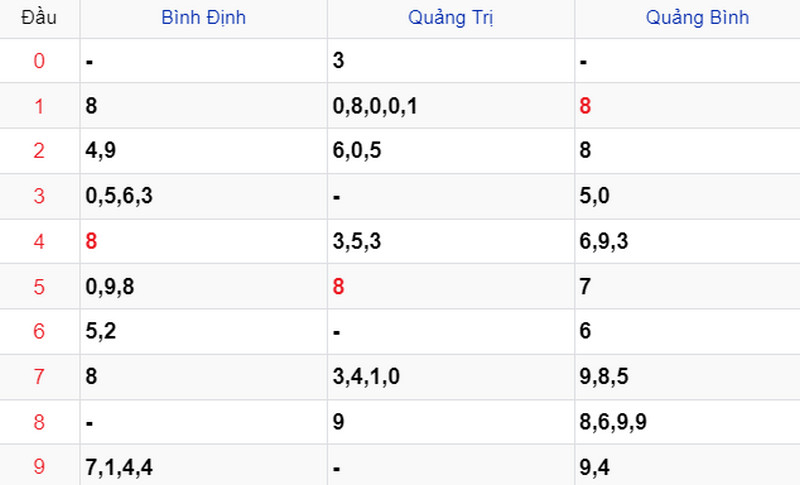Click Quảng Bình cell containing 8,6,9,9
Screen dimensions: 800x485
coord(613,421)
